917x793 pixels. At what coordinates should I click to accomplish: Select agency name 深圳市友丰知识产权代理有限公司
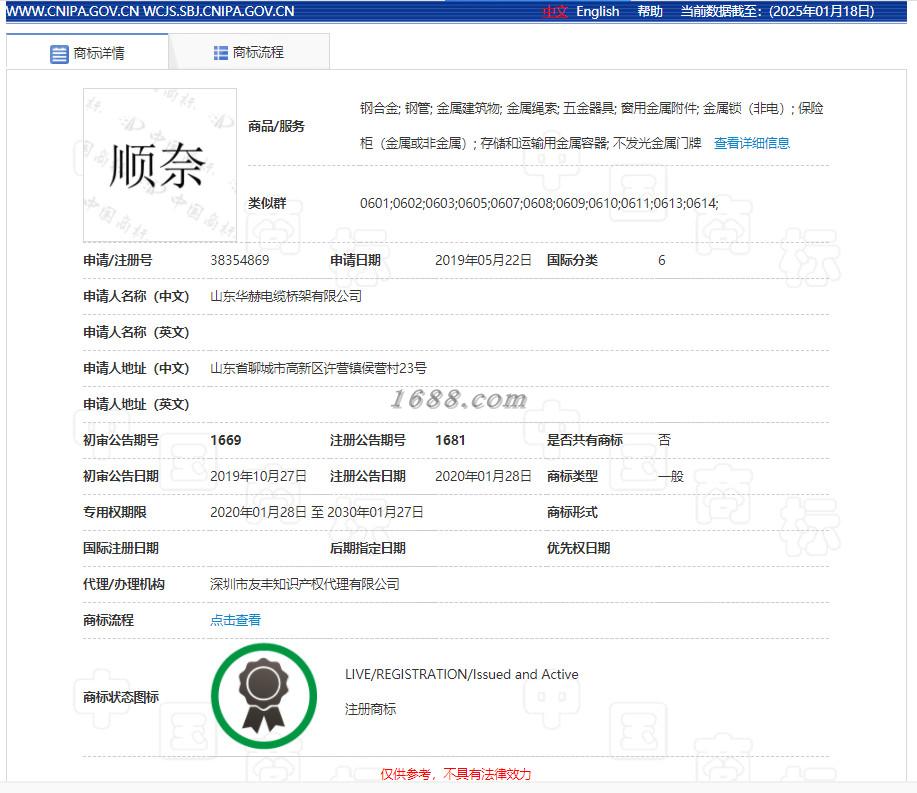click(305, 584)
